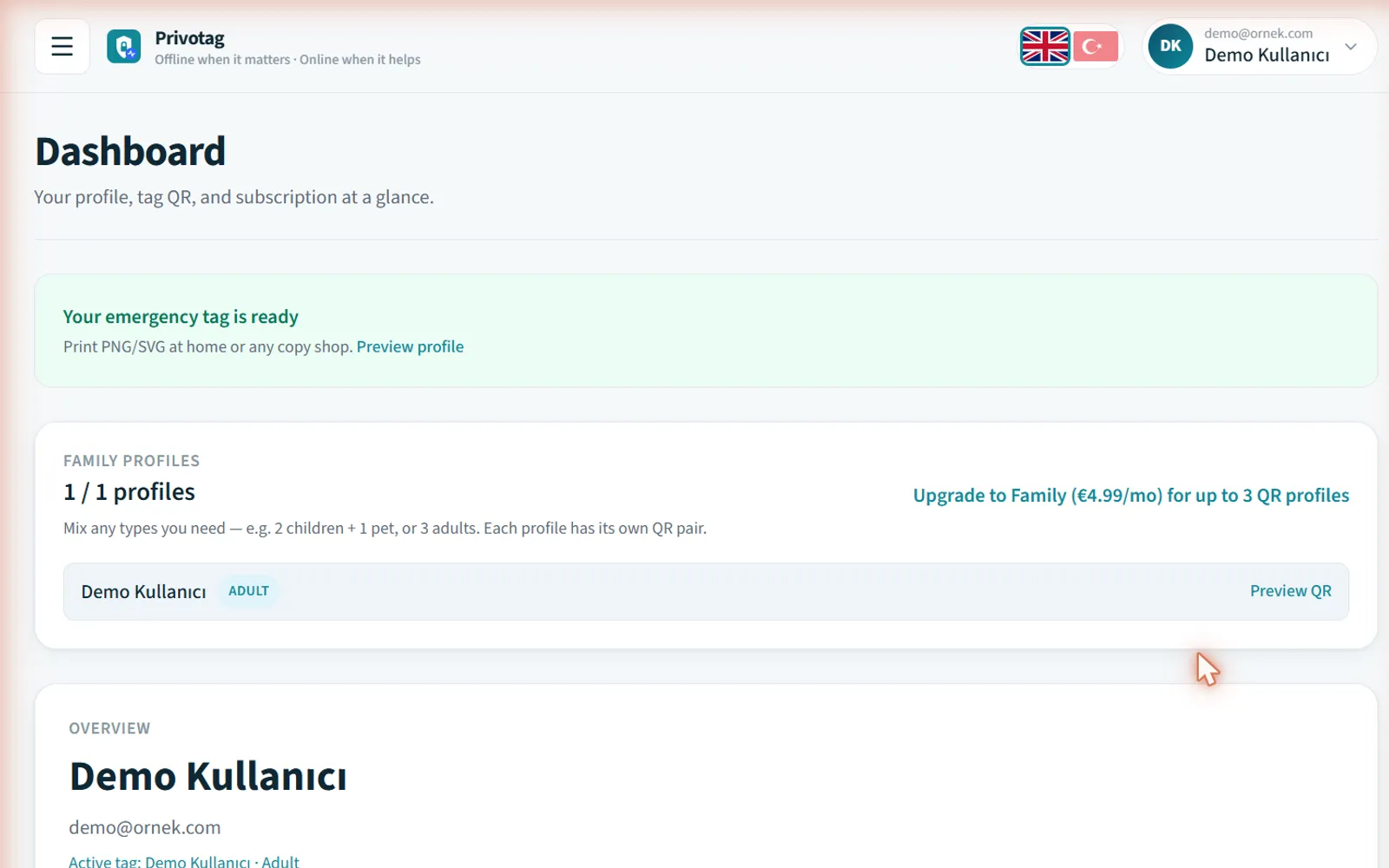Click the Privotag shield logo icon

coord(123,47)
